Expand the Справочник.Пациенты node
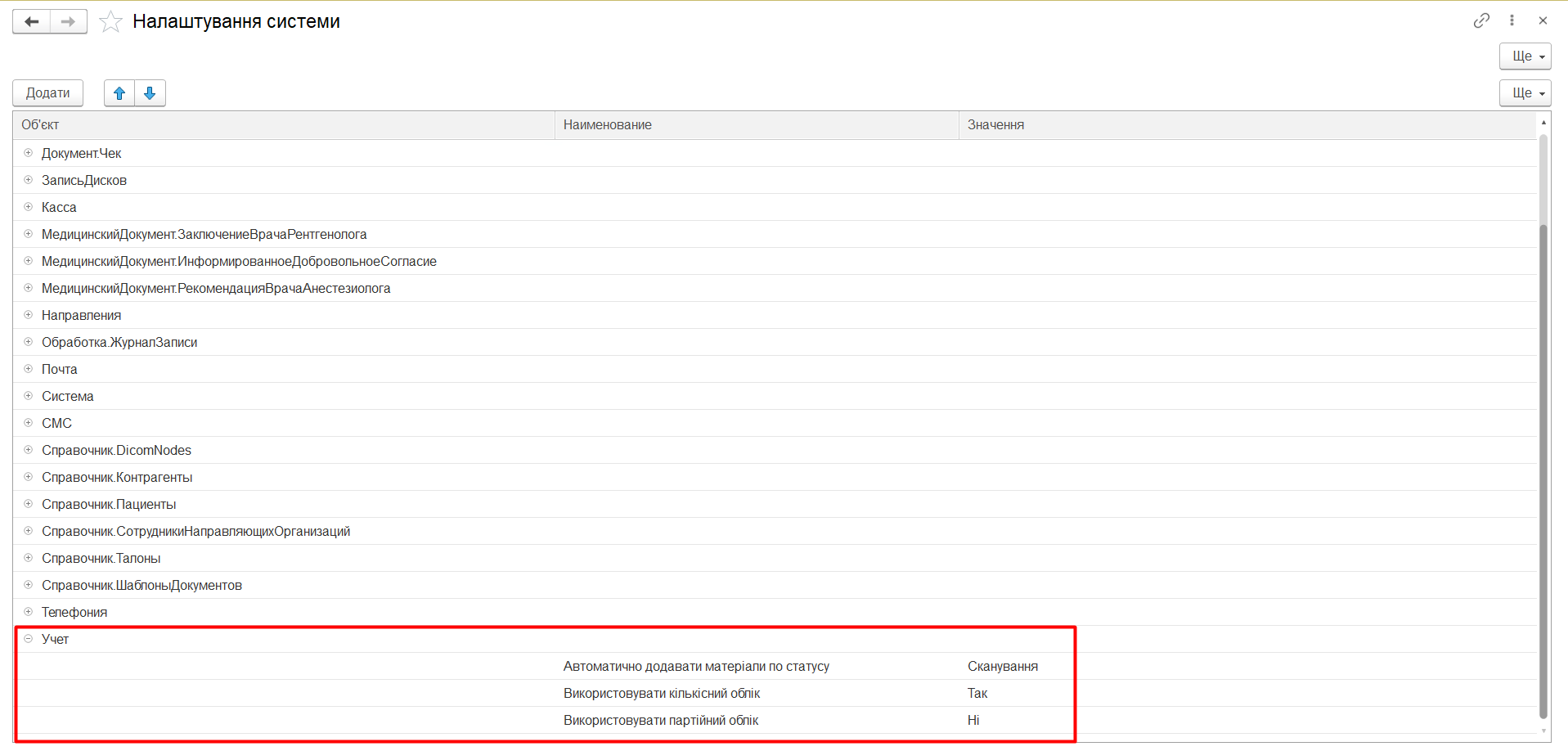The width and height of the screenshot is (1568, 751). [29, 504]
